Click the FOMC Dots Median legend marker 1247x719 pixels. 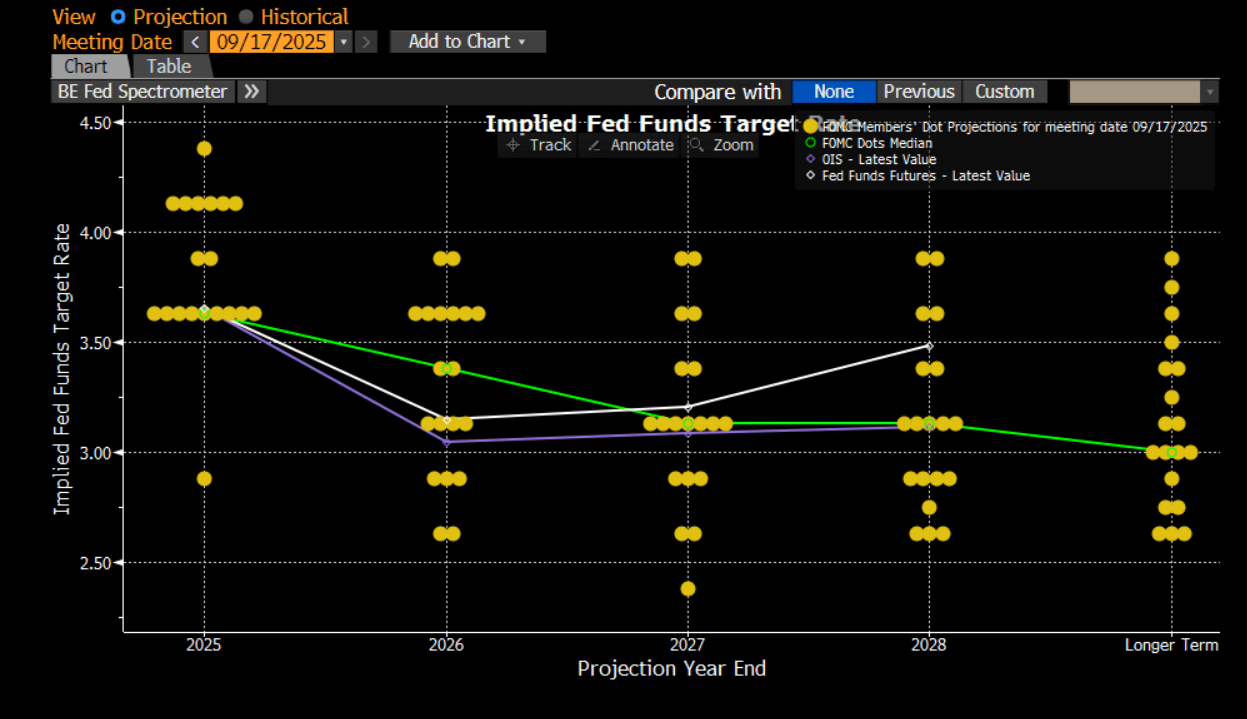point(810,143)
